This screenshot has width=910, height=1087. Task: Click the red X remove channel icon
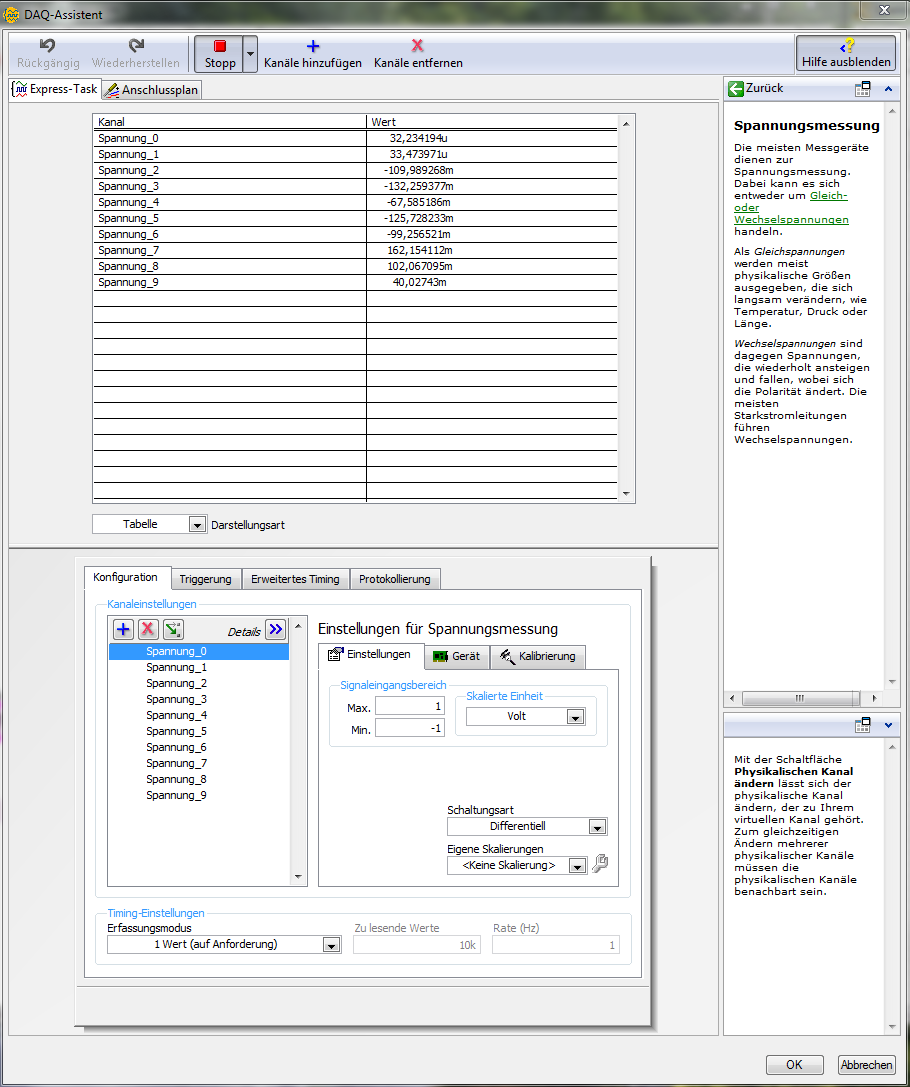[x=148, y=629]
